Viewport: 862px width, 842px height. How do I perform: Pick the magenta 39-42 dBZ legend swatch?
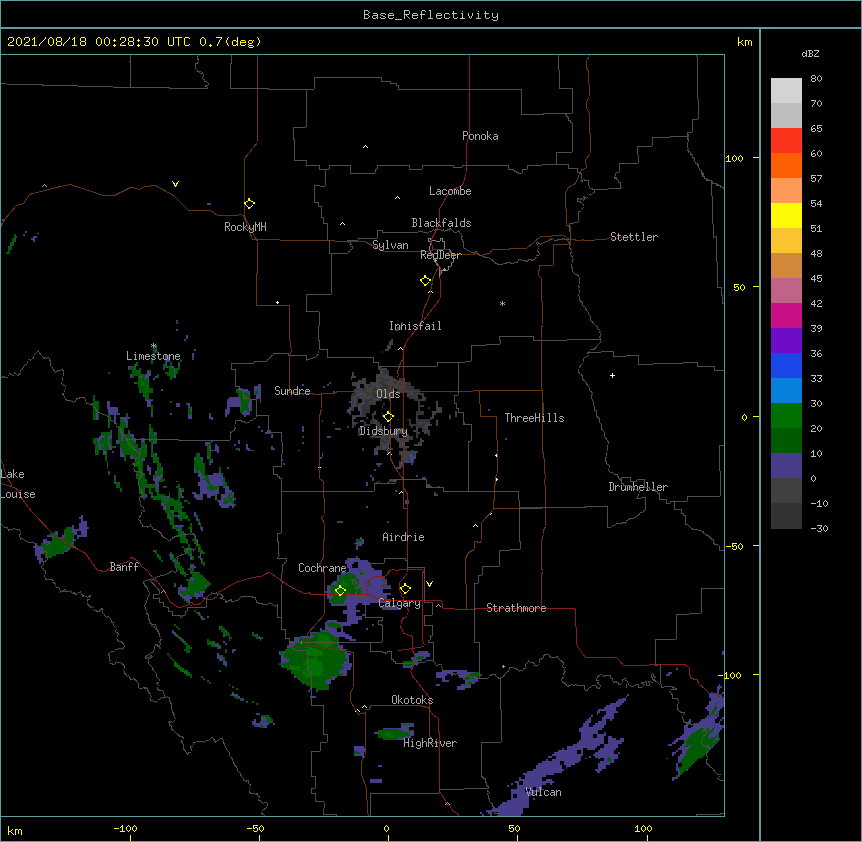(786, 315)
